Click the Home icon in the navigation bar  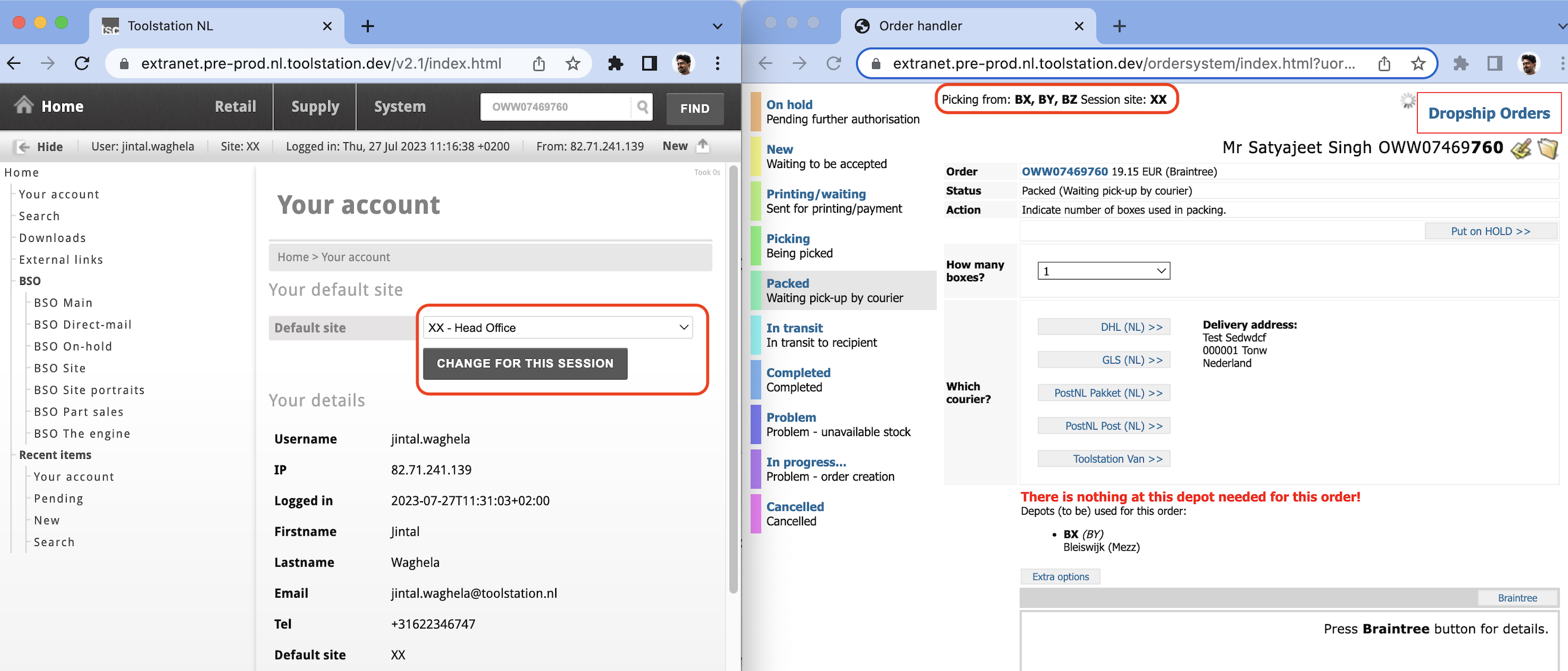coord(24,106)
